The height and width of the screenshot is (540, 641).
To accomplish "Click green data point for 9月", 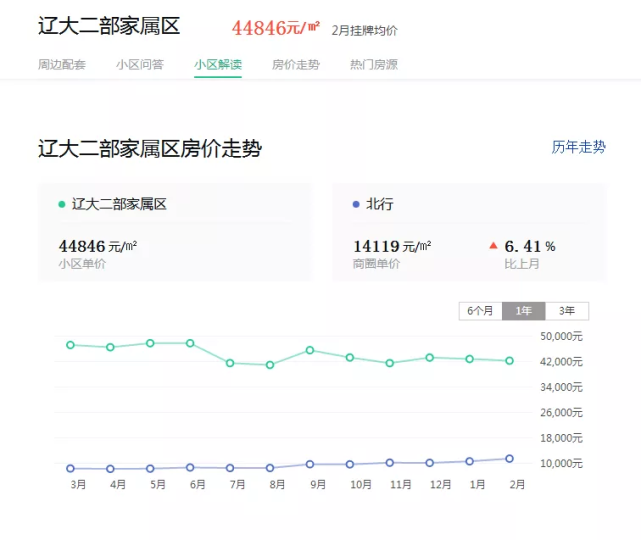I will pos(310,350).
